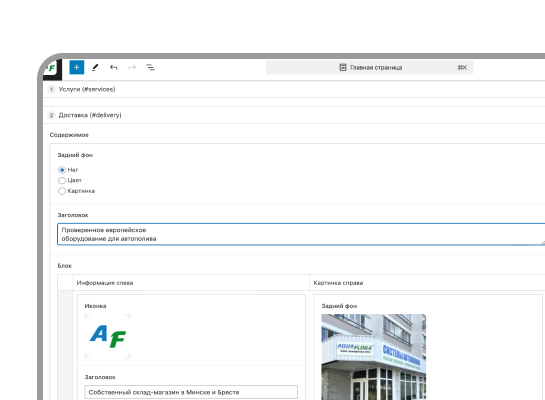Click the Undo arrow icon
The image size is (545, 400).
114,67
